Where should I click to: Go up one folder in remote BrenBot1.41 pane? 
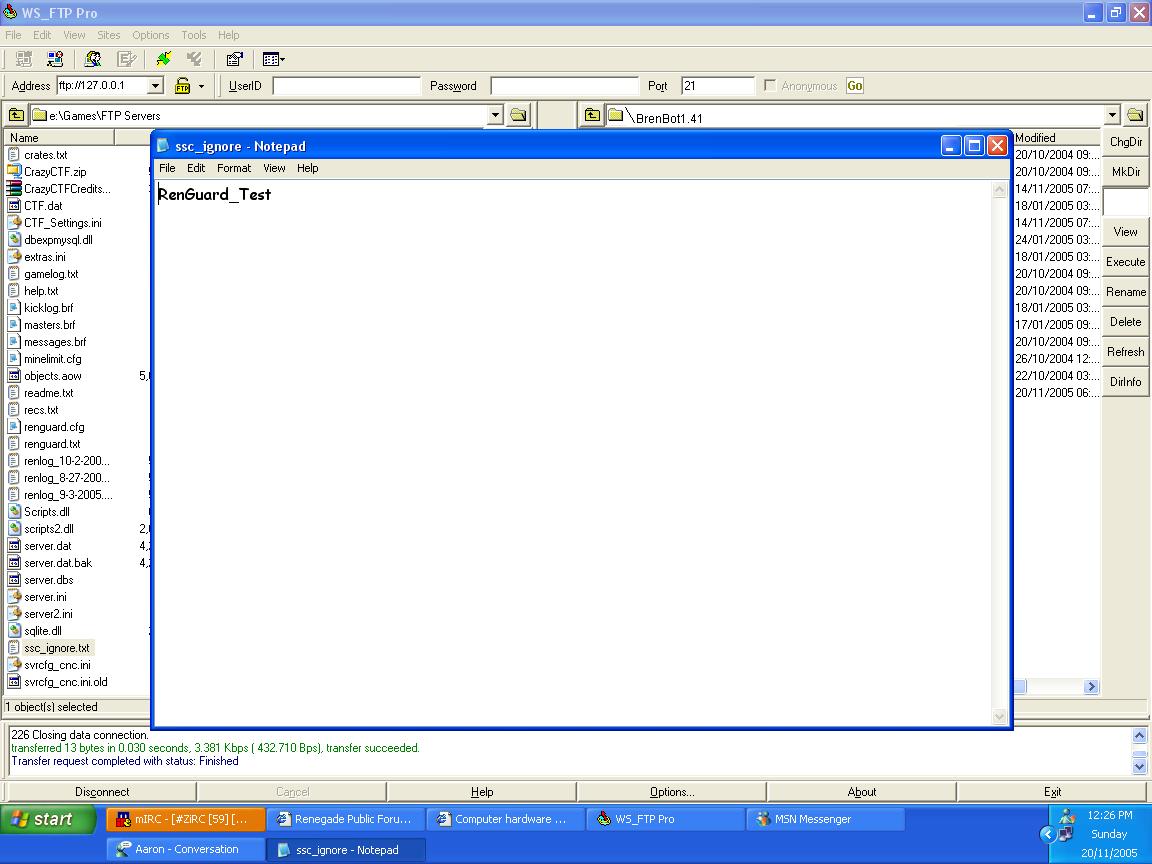pos(592,116)
